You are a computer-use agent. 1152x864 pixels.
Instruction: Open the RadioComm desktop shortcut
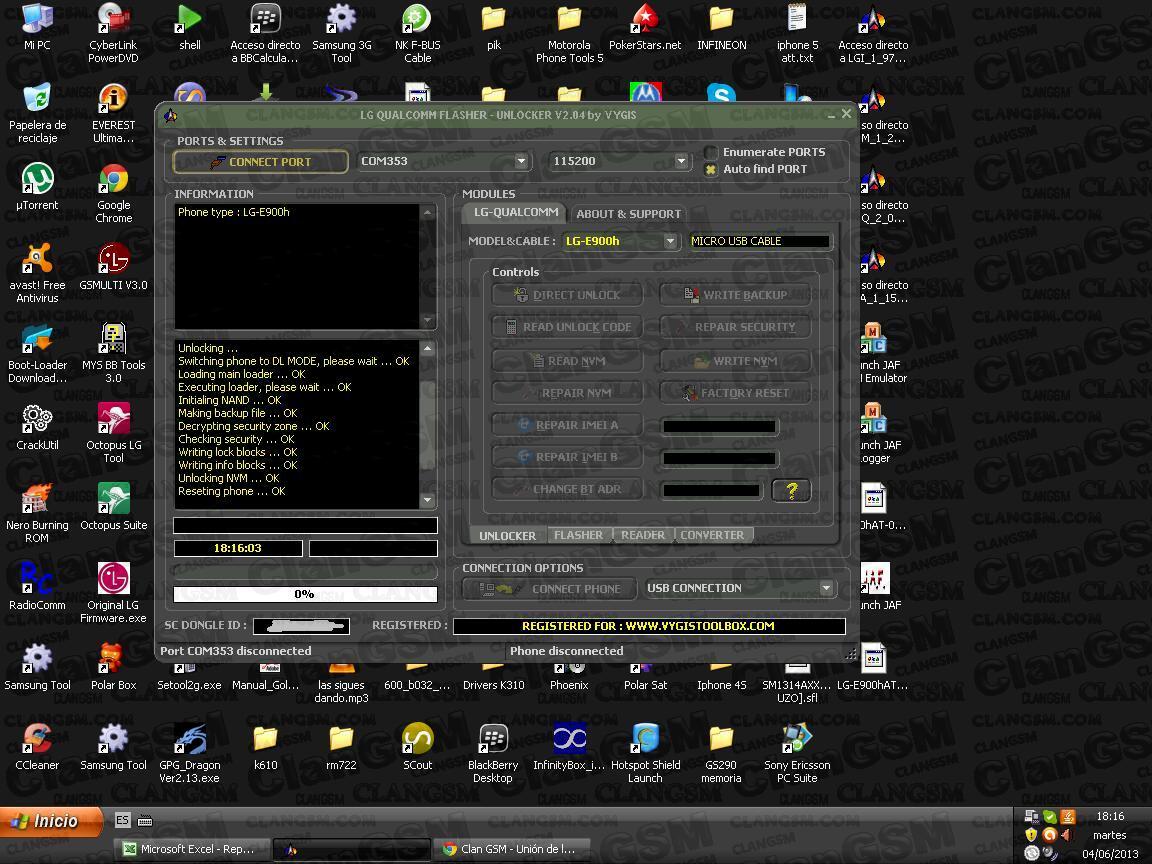pos(37,587)
